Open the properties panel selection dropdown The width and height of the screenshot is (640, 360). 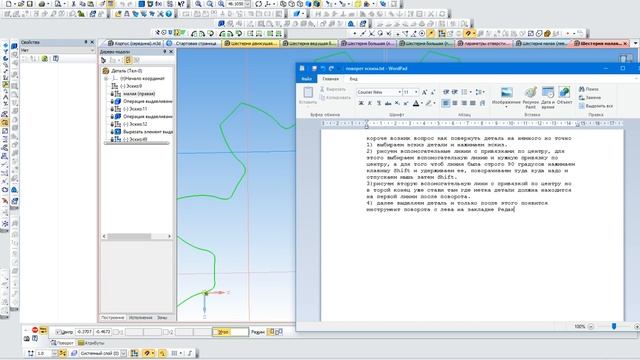pyautogui.click(x=93, y=50)
